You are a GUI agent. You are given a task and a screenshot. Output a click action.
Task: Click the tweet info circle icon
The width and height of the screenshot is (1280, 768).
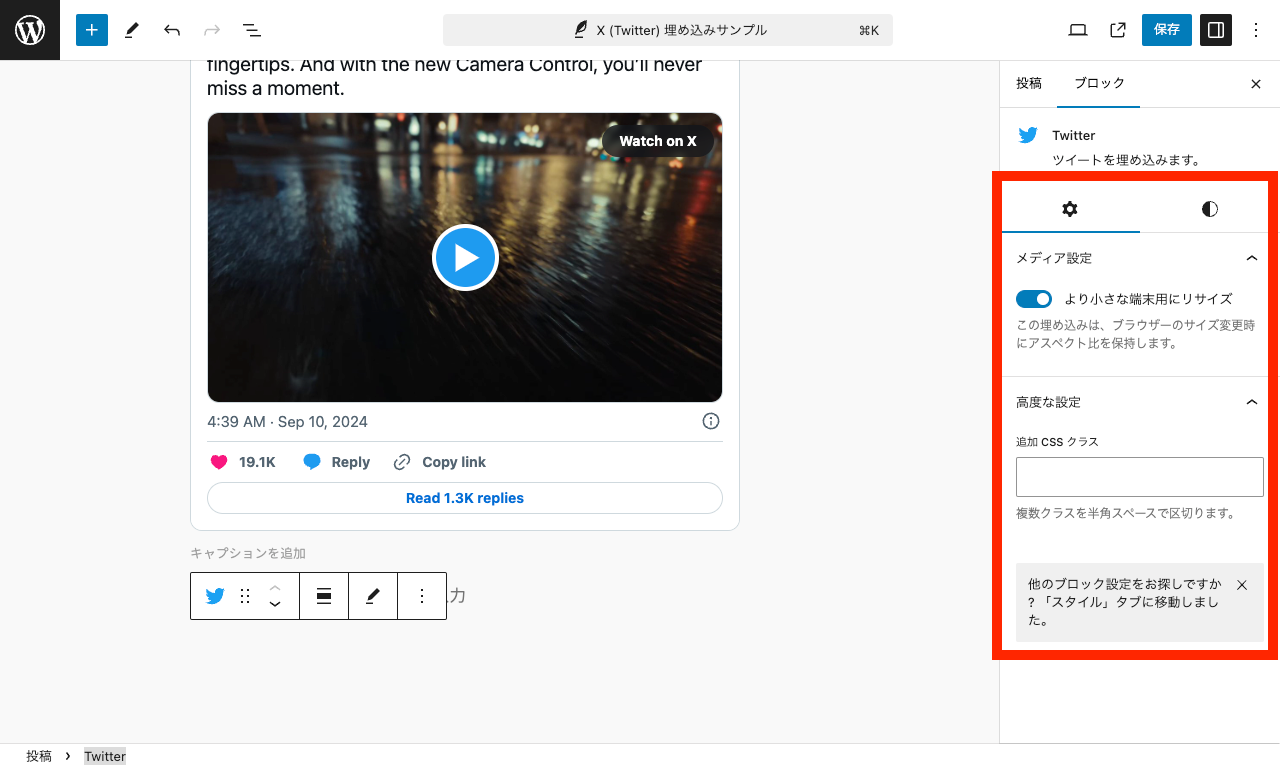[x=711, y=421]
